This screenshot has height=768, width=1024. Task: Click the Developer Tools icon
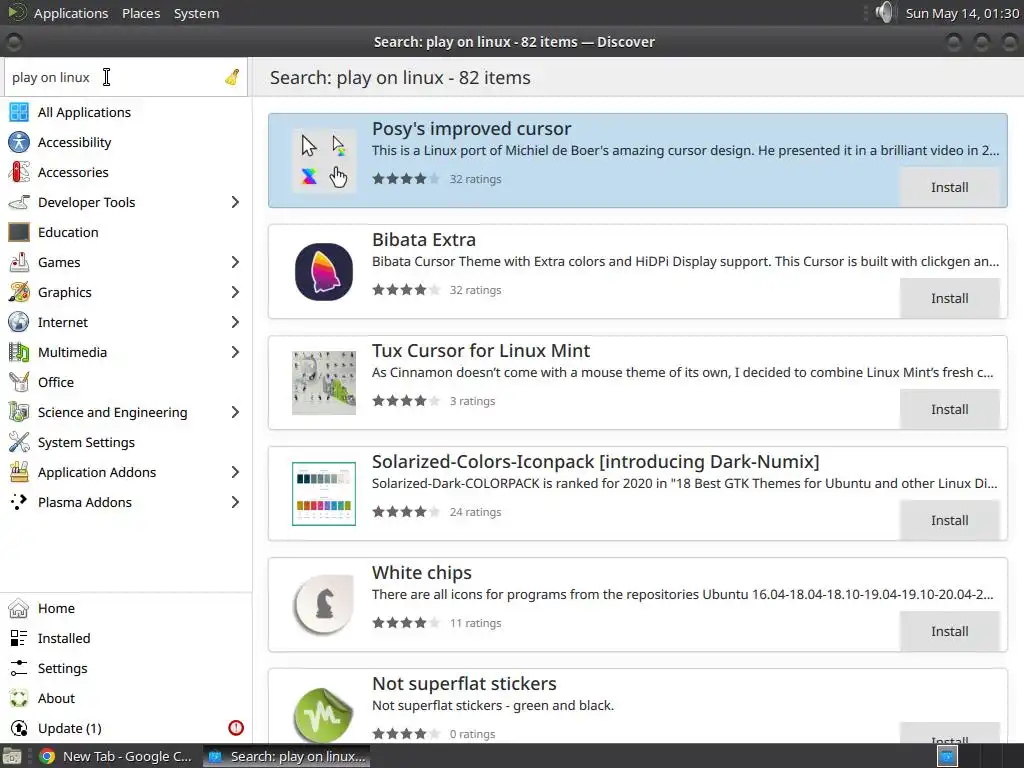(x=19, y=202)
